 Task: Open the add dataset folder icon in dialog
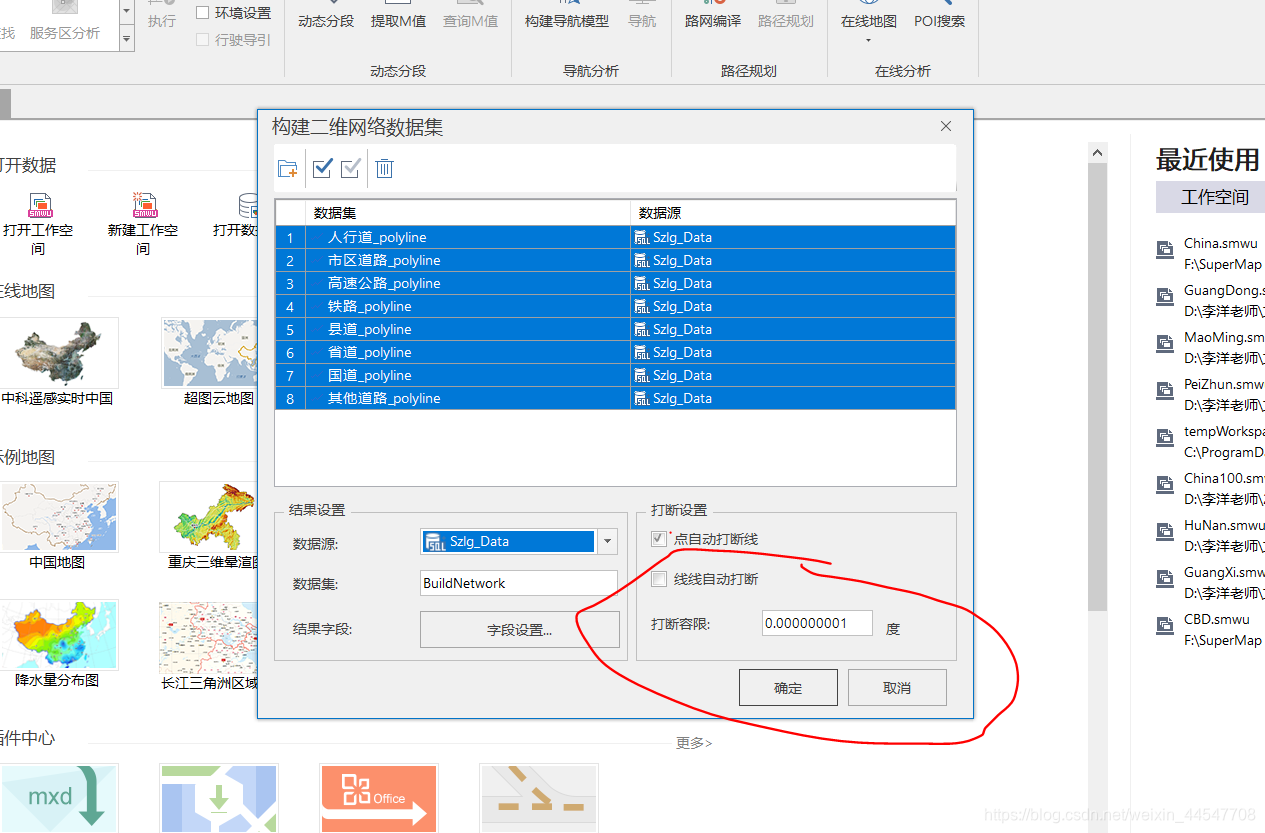(x=287, y=168)
